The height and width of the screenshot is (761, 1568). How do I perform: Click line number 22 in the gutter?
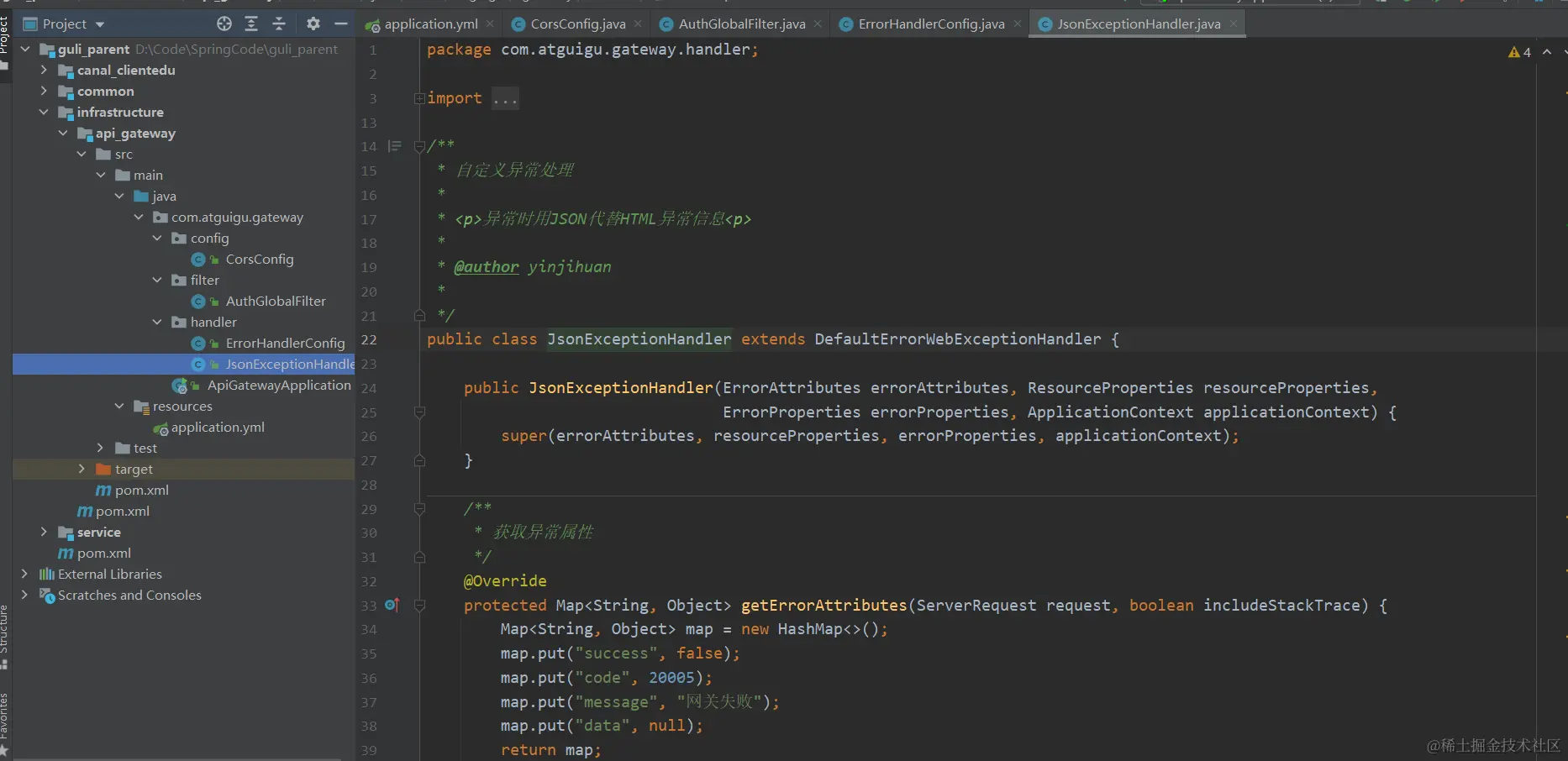pos(369,339)
